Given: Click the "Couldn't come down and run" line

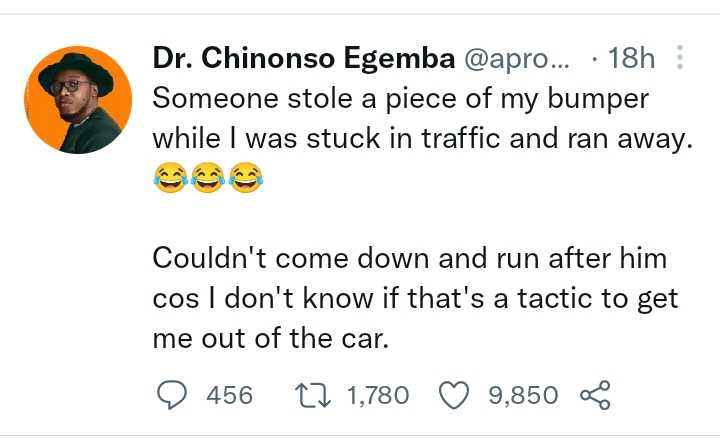Looking at the screenshot, I should pos(410,258).
